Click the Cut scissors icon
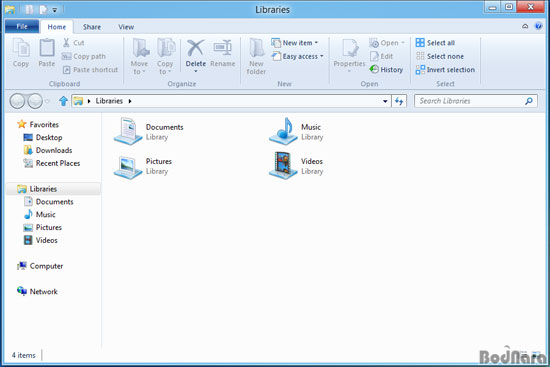The image size is (550, 367). coord(66,43)
